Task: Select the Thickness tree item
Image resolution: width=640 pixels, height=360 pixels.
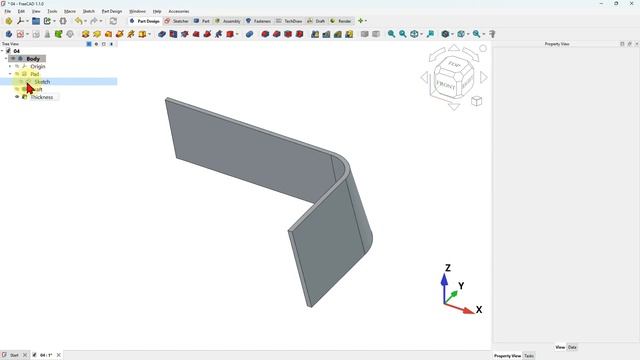Action: (x=42, y=97)
